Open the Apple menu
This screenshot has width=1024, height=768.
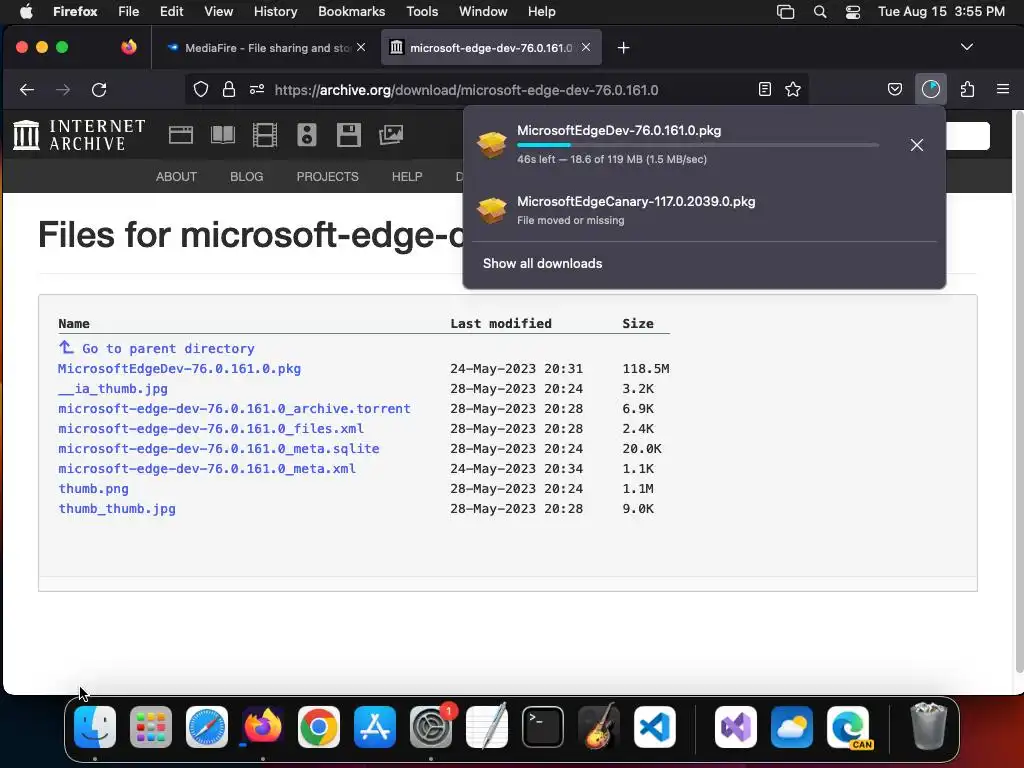coord(26,12)
